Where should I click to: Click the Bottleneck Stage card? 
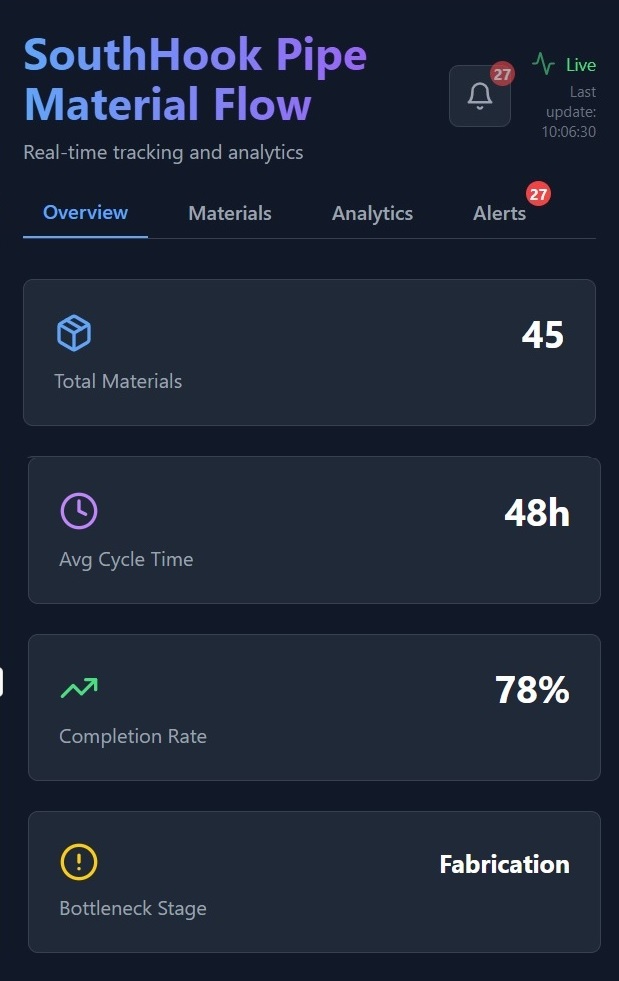point(314,882)
